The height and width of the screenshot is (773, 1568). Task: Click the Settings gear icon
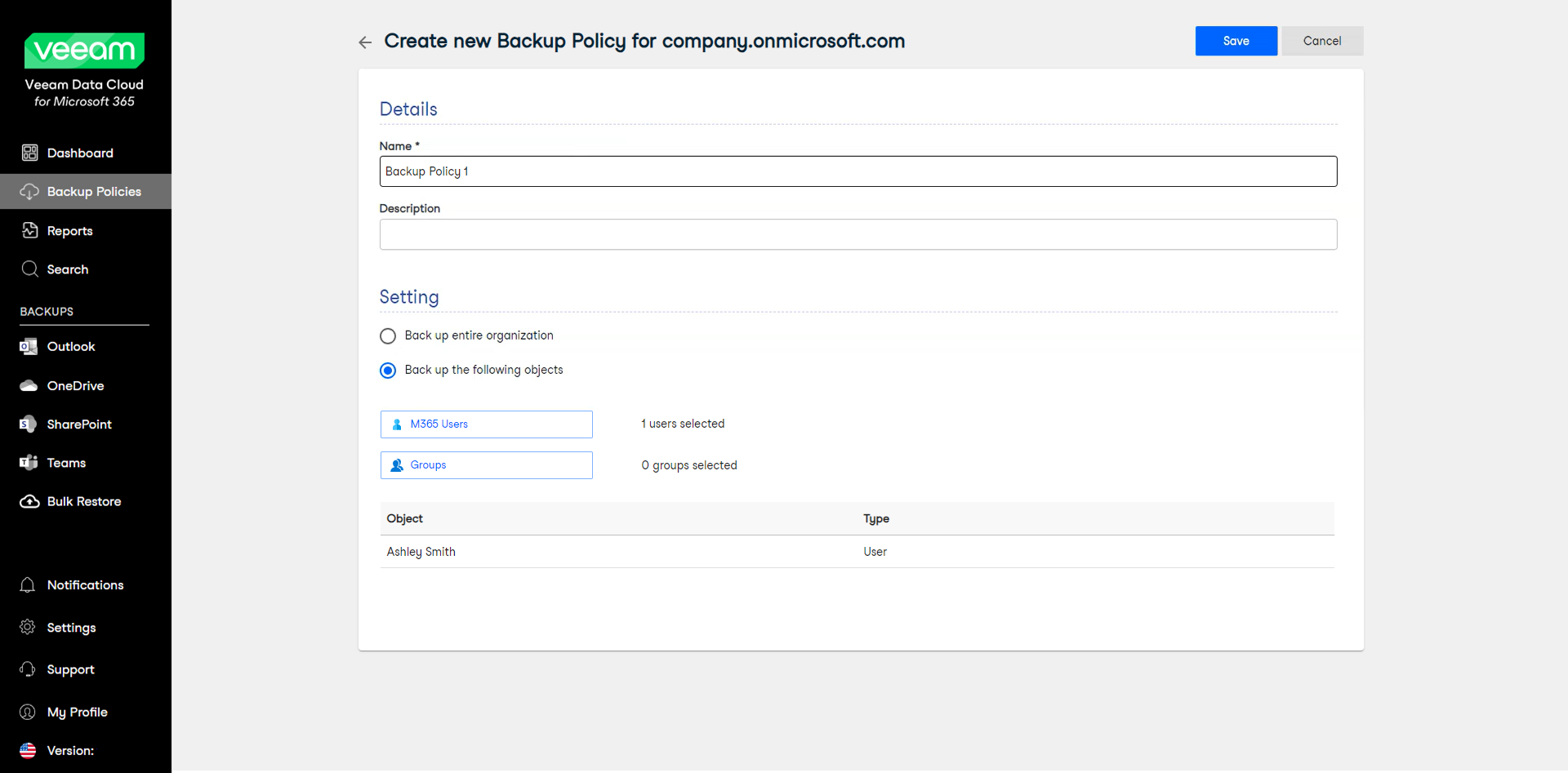28,627
